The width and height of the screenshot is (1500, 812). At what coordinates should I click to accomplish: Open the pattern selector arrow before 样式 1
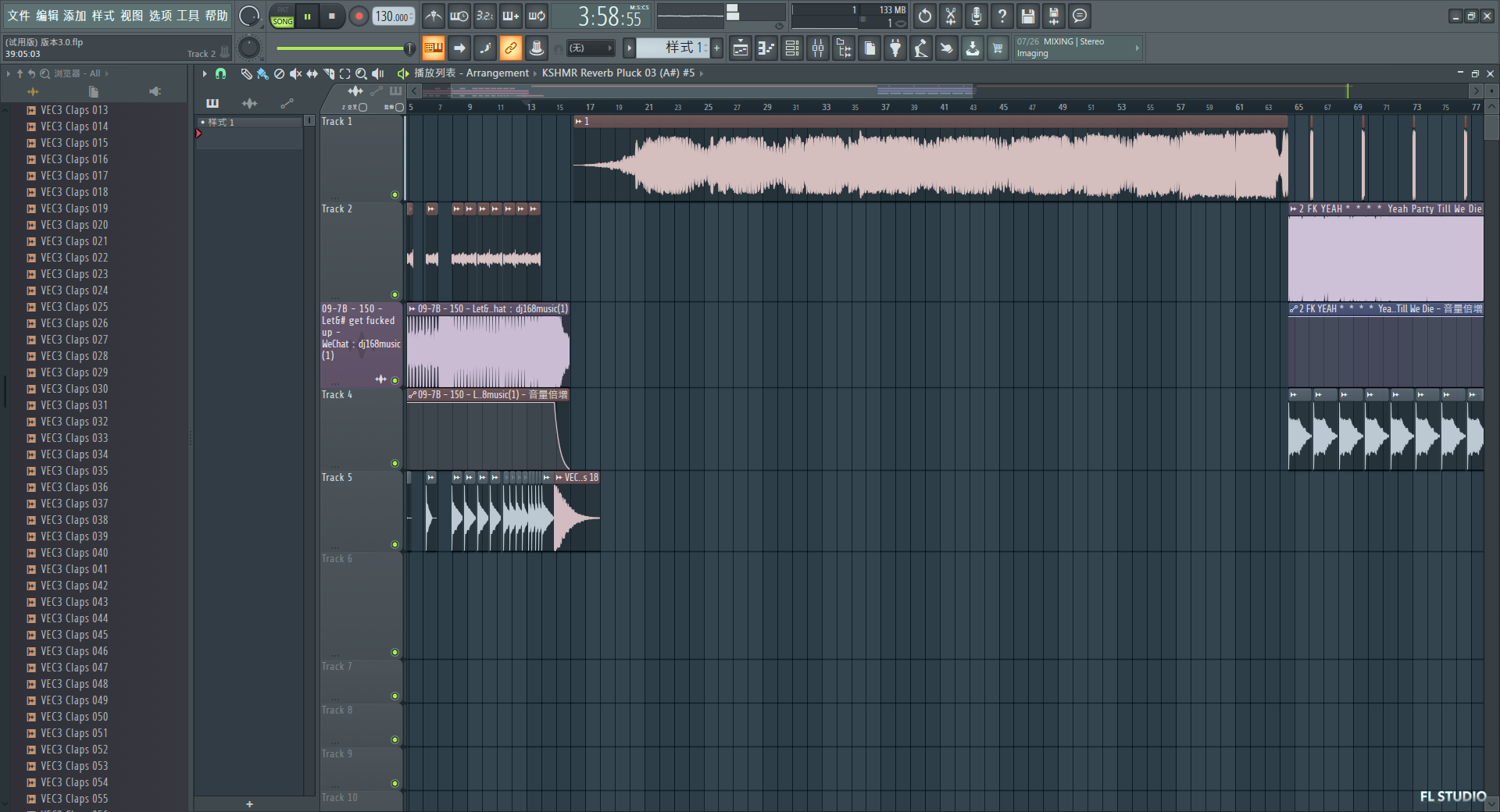[629, 48]
